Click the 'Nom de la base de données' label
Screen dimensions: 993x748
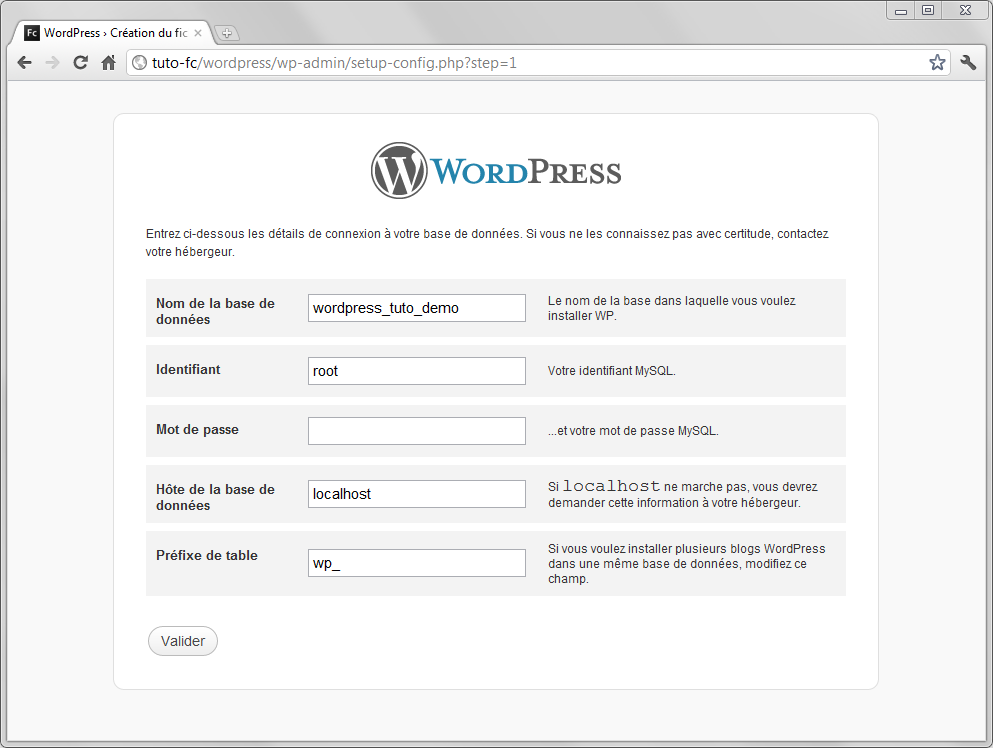[215, 311]
